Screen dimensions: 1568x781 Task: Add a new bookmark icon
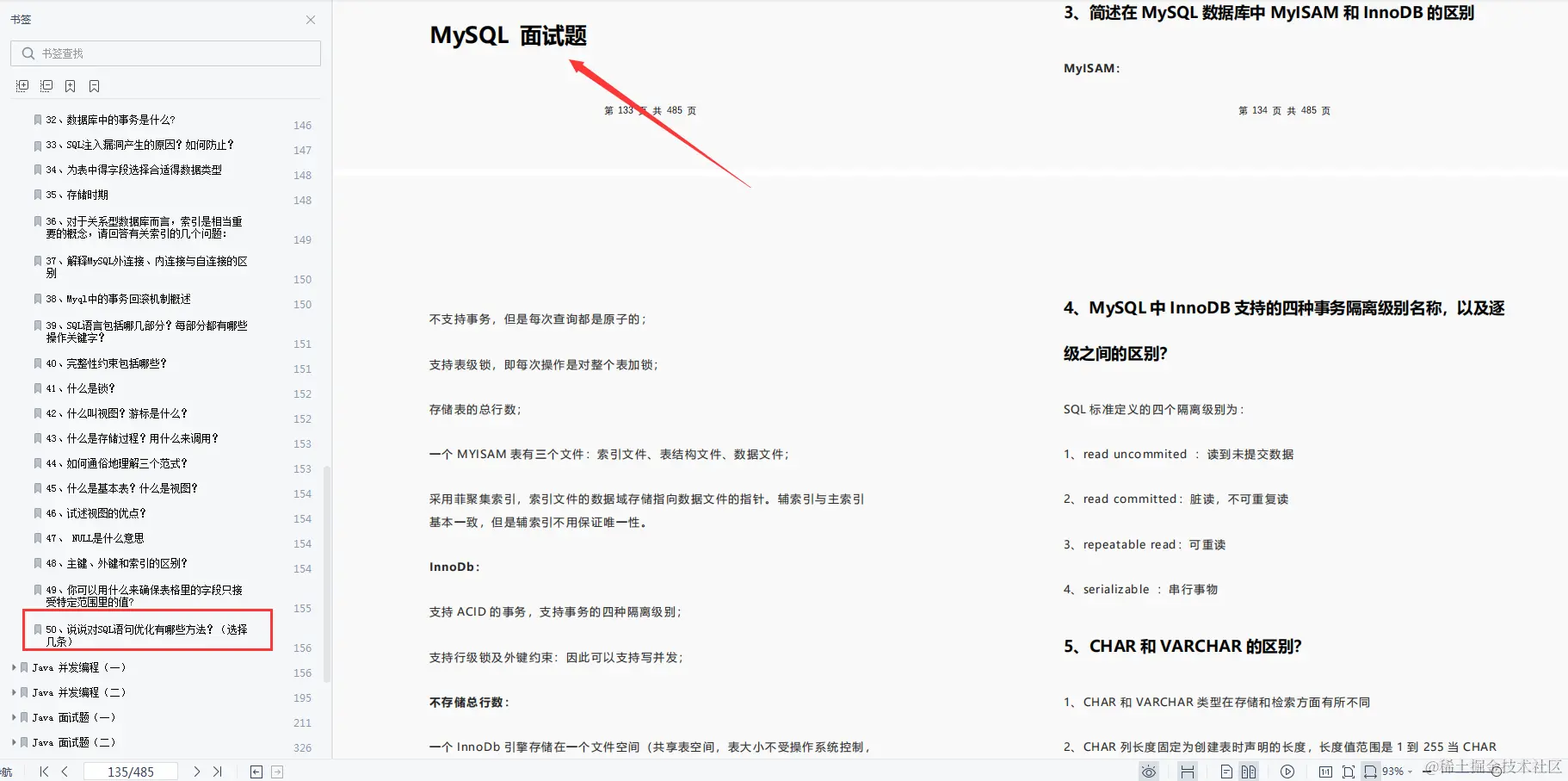pyautogui.click(x=71, y=86)
